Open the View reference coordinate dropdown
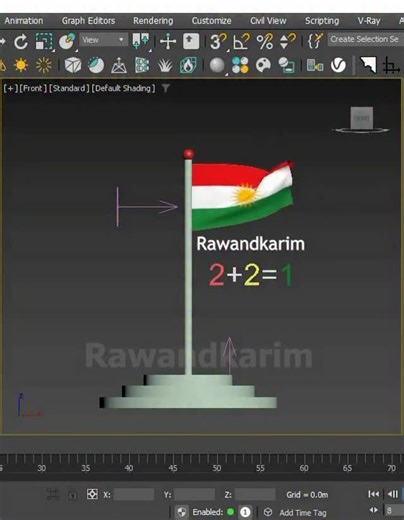 (103, 40)
